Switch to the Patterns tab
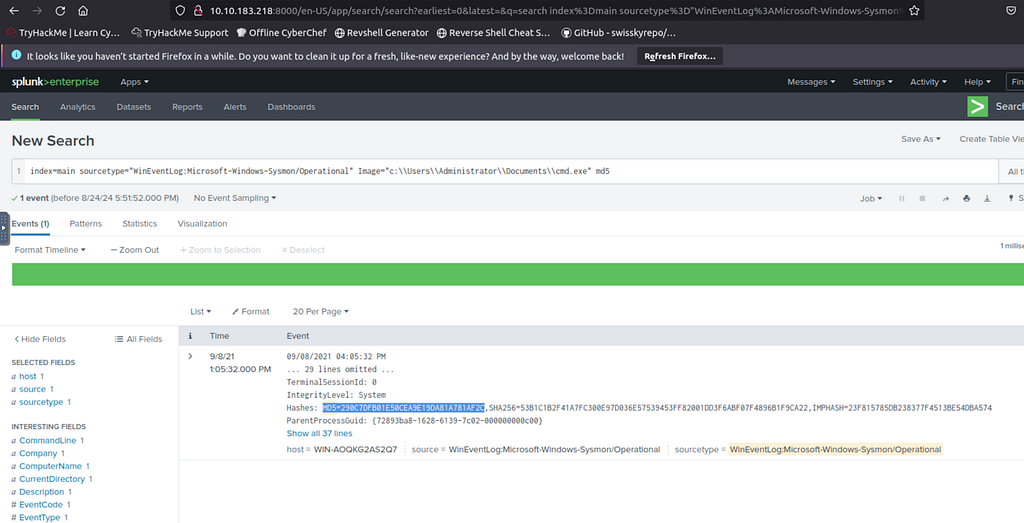The image size is (1024, 523). [86, 224]
